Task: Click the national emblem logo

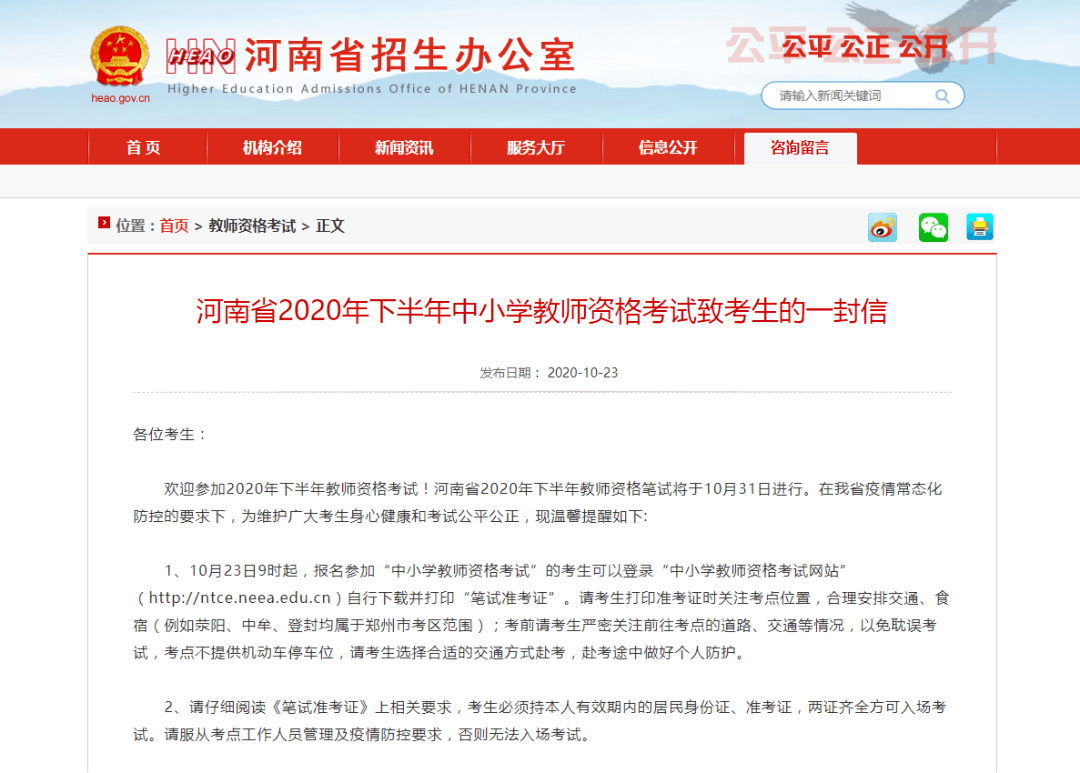Action: [120, 56]
